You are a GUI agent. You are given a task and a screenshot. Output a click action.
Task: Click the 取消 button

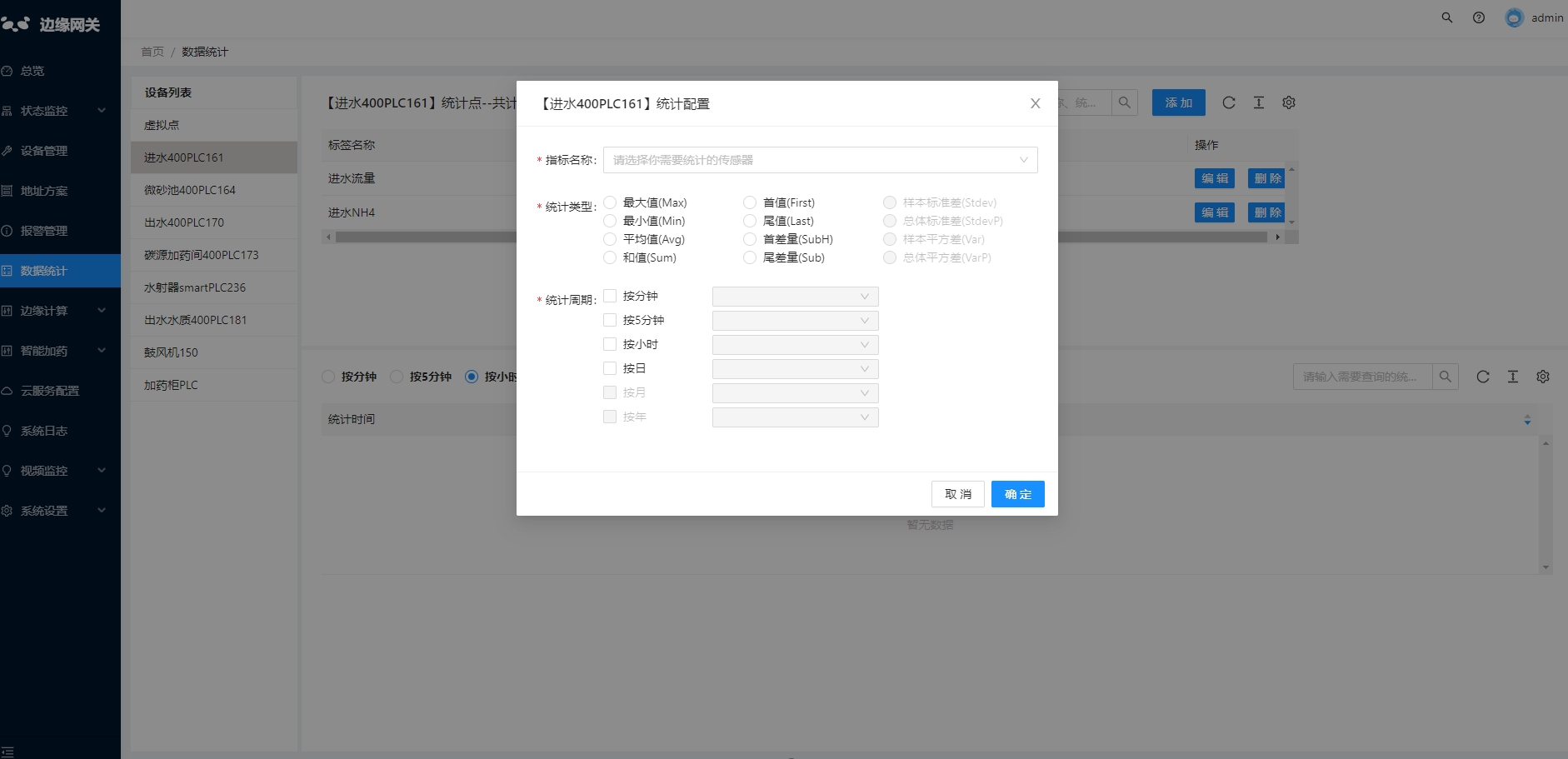point(958,494)
